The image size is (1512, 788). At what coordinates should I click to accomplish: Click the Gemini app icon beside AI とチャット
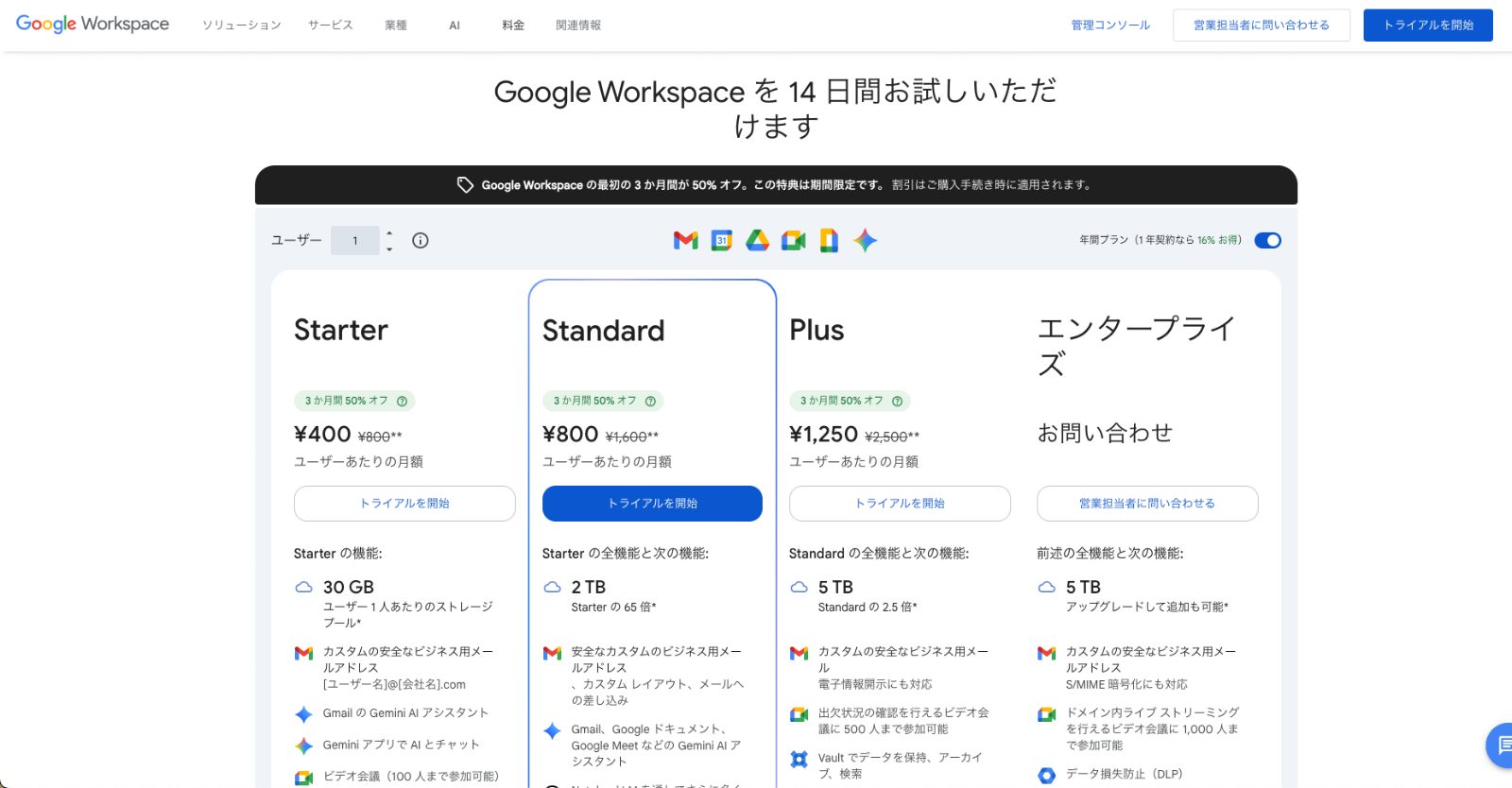[303, 745]
